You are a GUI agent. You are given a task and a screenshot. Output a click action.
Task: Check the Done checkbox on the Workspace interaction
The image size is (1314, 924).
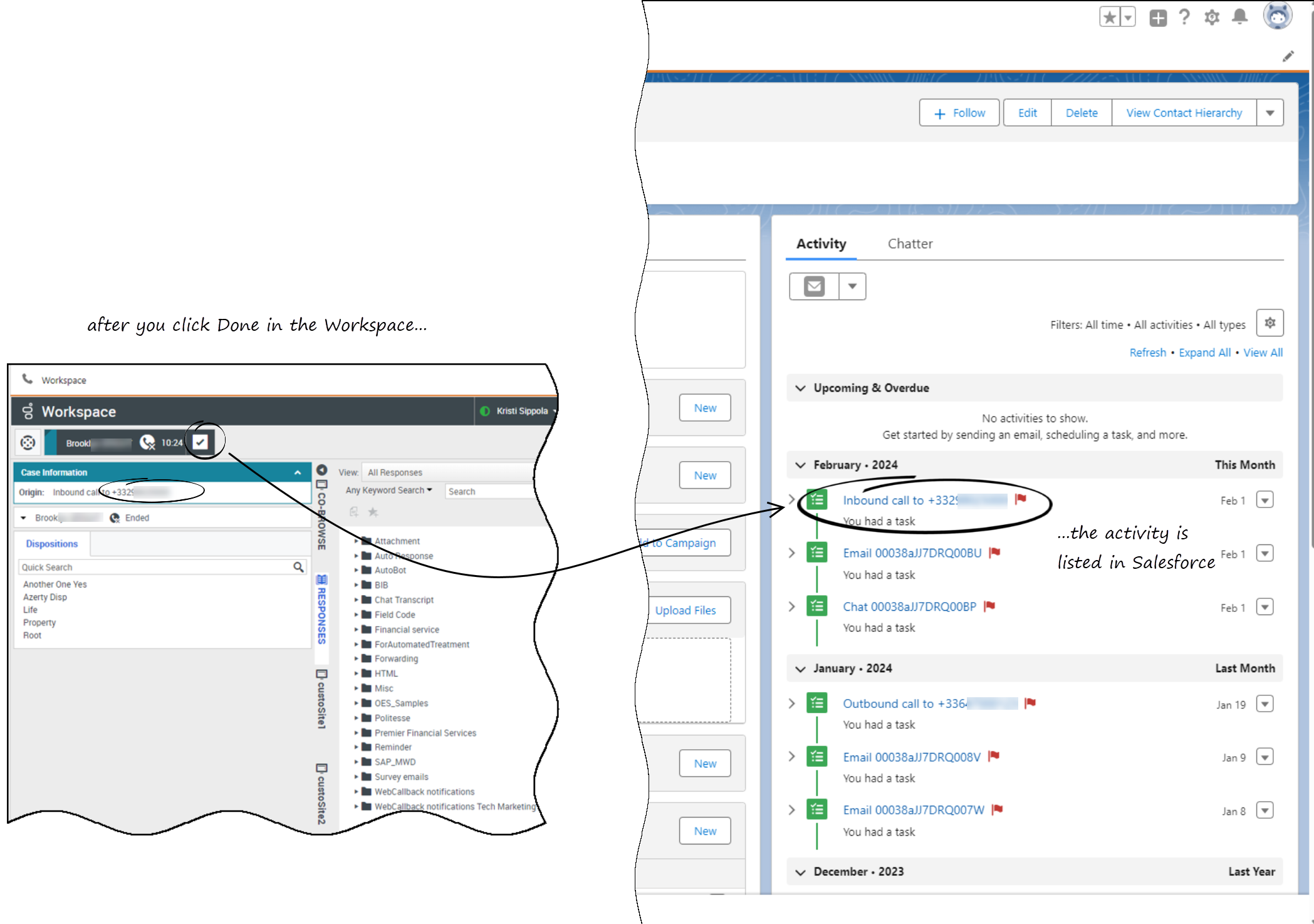(x=201, y=441)
